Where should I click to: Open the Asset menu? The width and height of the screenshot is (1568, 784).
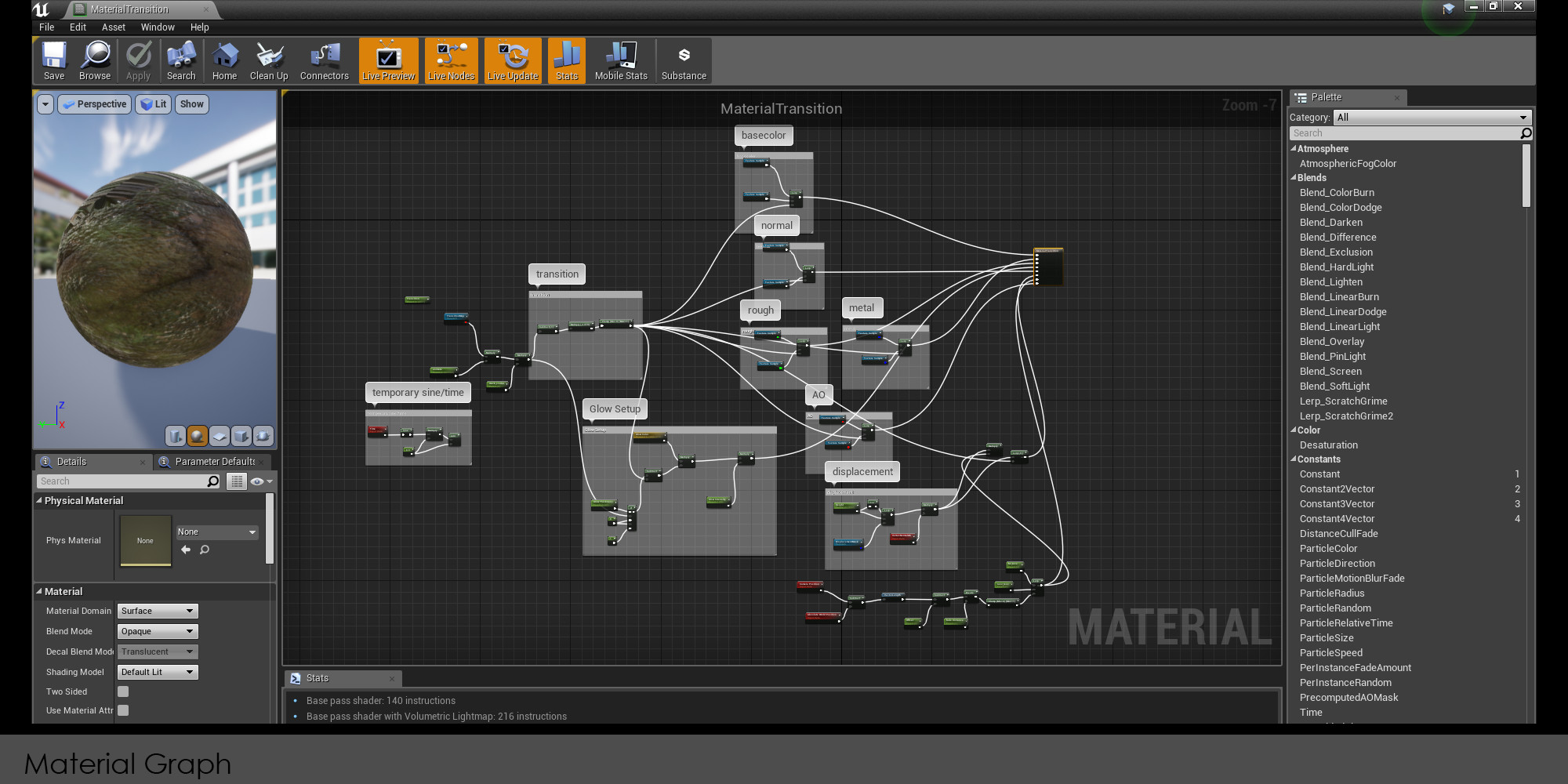tap(113, 27)
